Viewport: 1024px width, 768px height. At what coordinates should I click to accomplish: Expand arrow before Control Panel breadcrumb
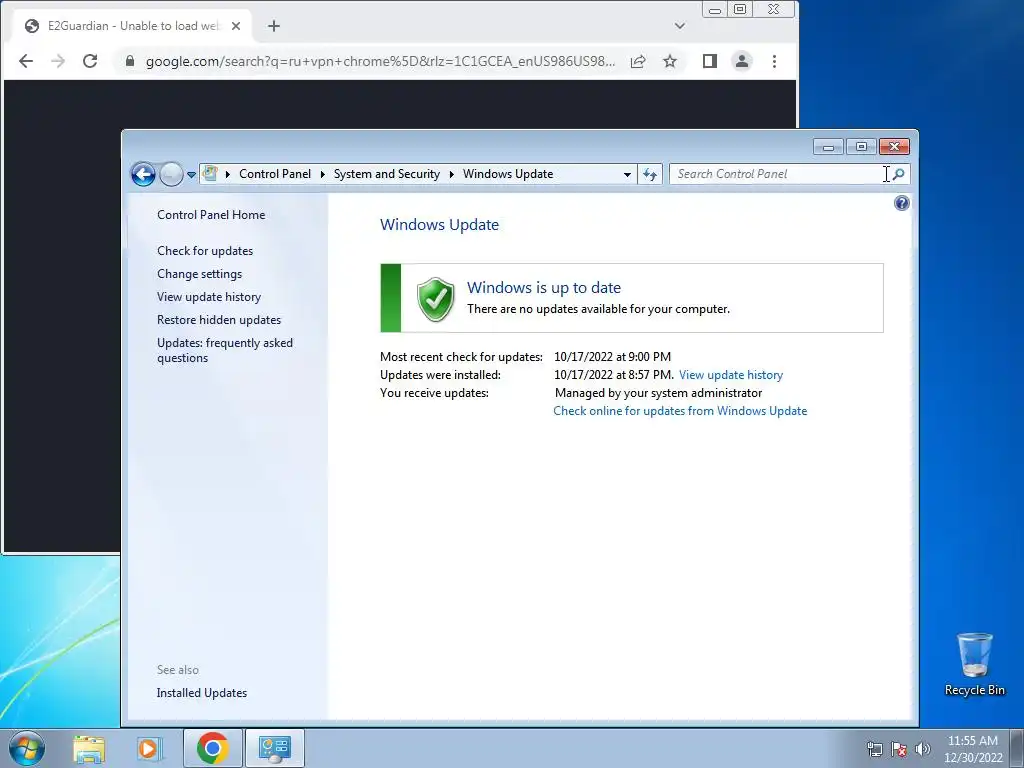pos(227,174)
